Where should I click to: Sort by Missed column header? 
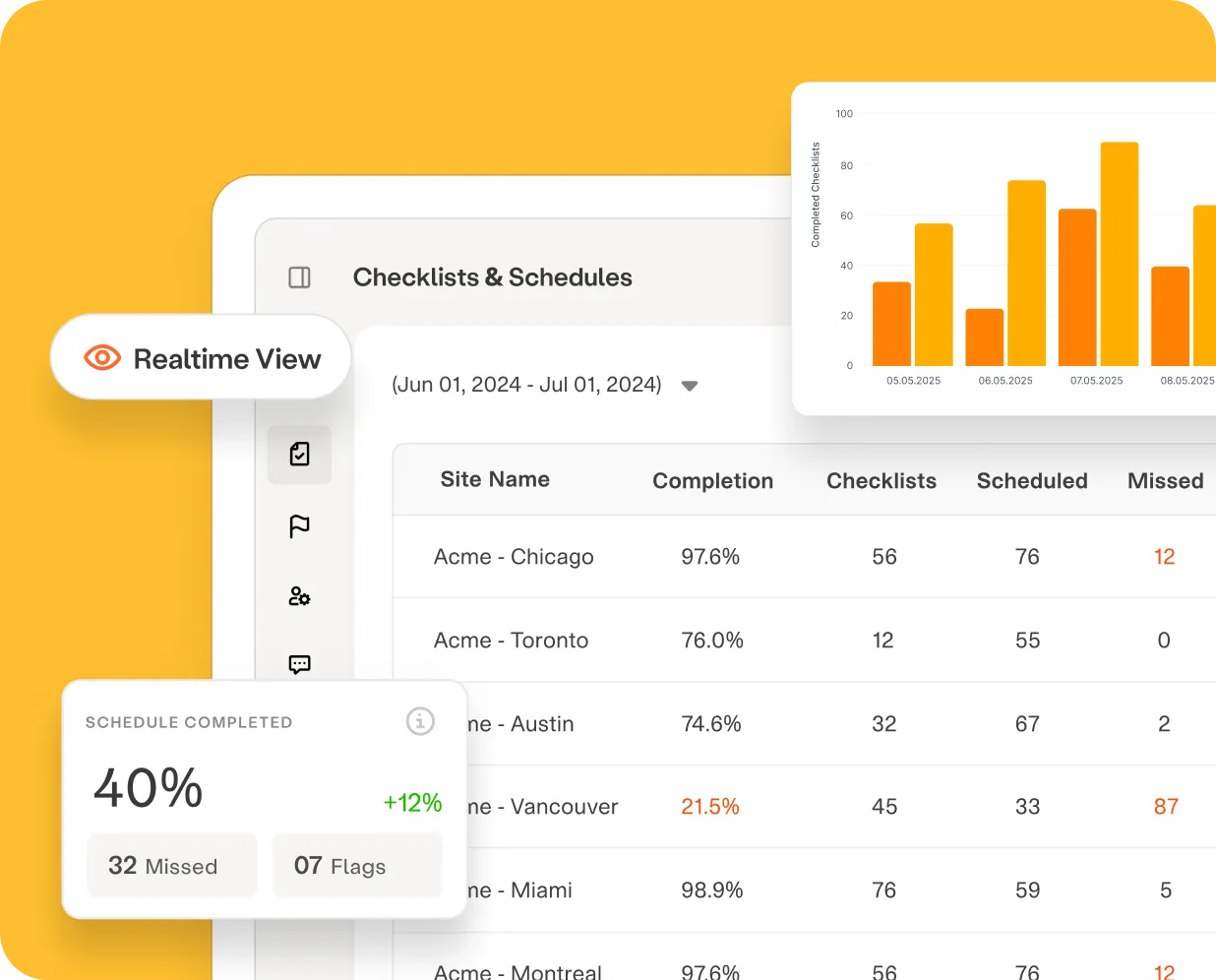(x=1166, y=481)
